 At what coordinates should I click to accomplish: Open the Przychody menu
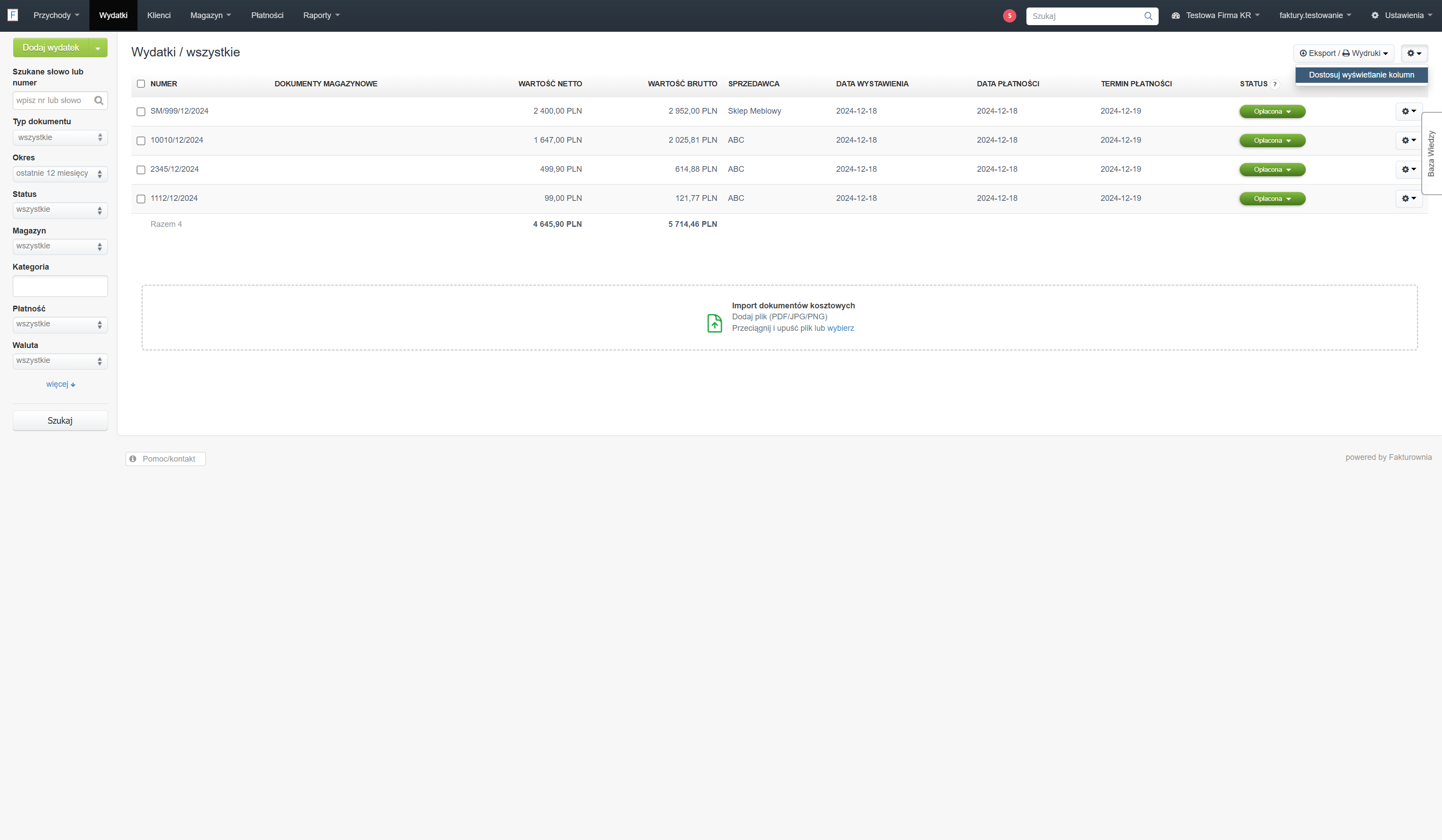(56, 15)
